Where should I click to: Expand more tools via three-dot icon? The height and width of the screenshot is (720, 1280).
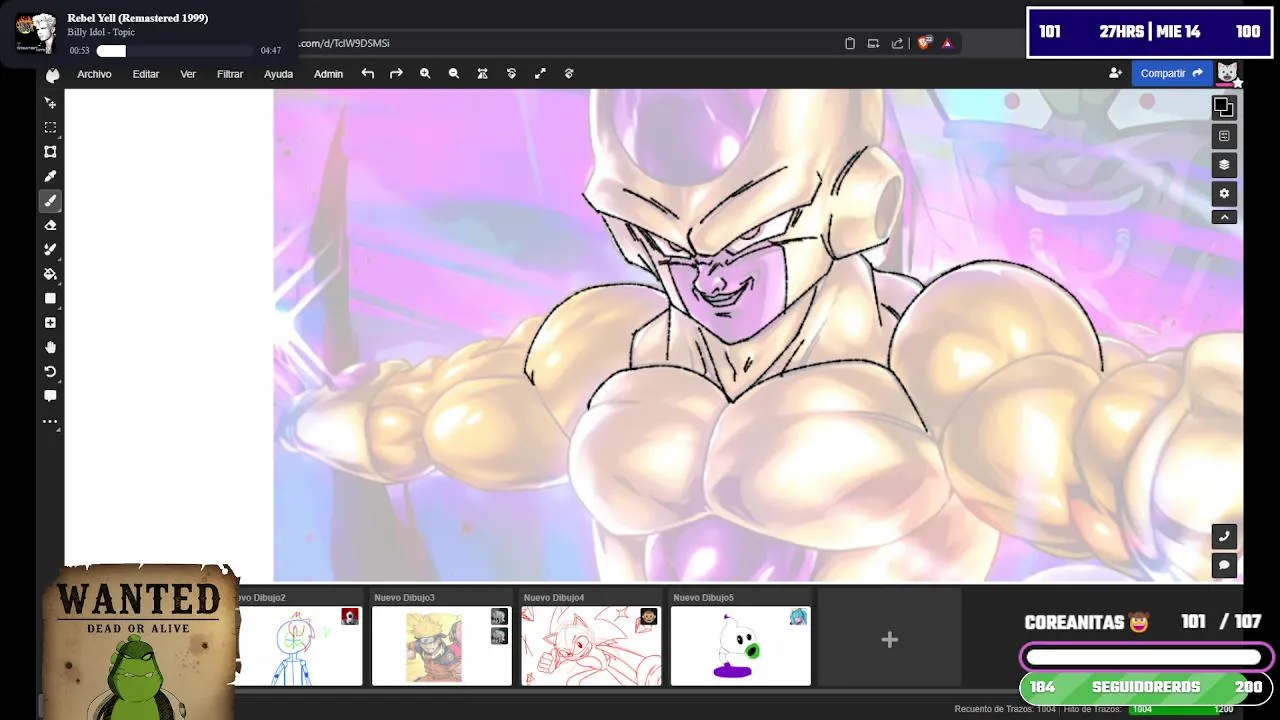(x=50, y=422)
